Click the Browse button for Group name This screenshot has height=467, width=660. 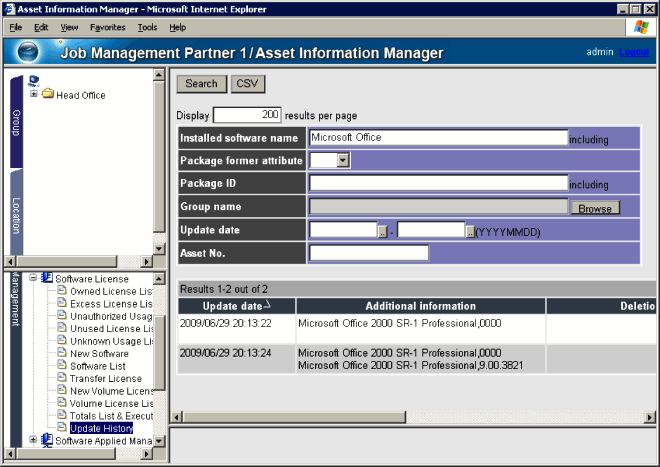tap(595, 208)
